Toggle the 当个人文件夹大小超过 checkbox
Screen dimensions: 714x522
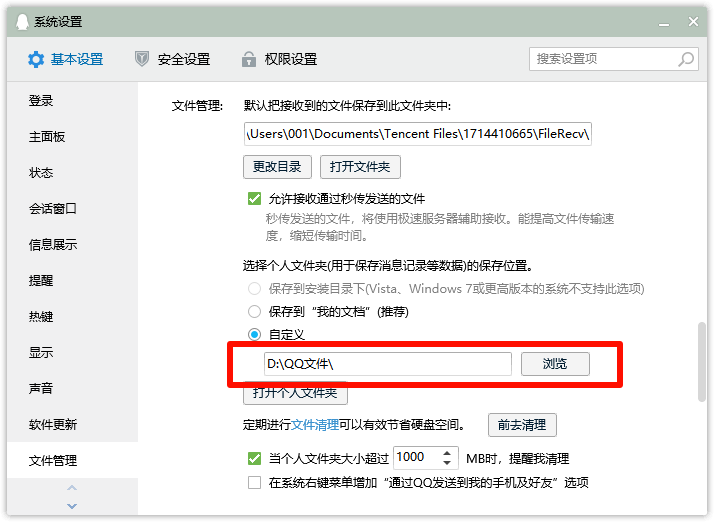(254, 458)
